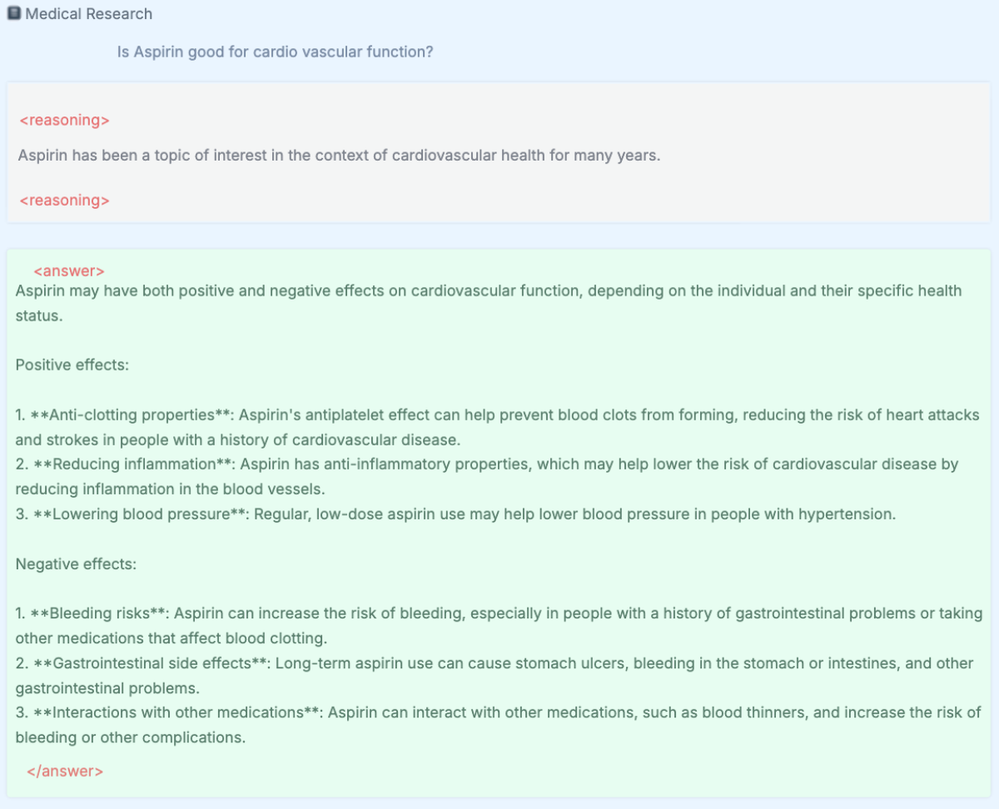Select the Reducing inflammation list item
Viewport: 999px width, 809px height.
click(486, 476)
